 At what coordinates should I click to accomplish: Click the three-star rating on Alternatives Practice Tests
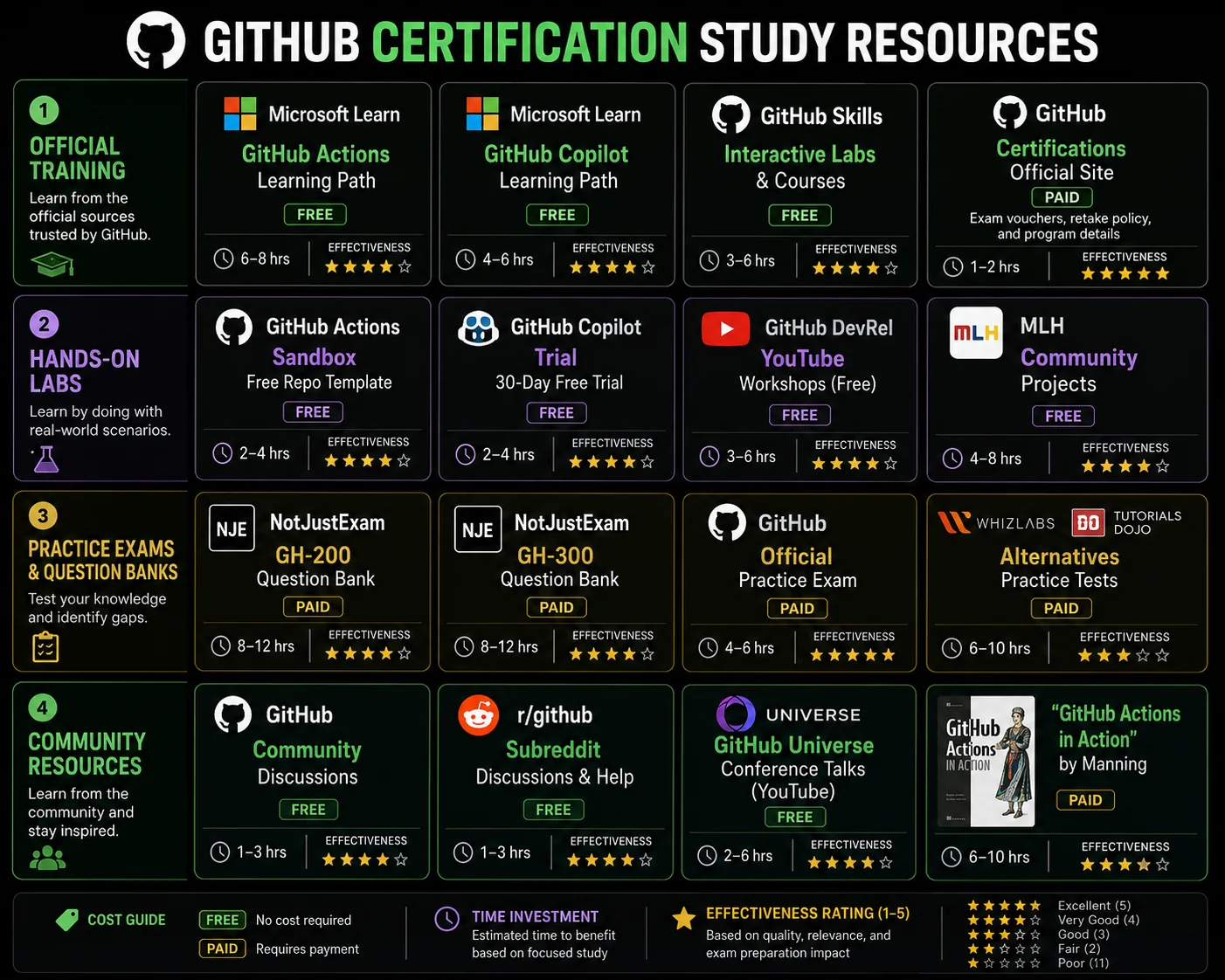[x=1123, y=655]
